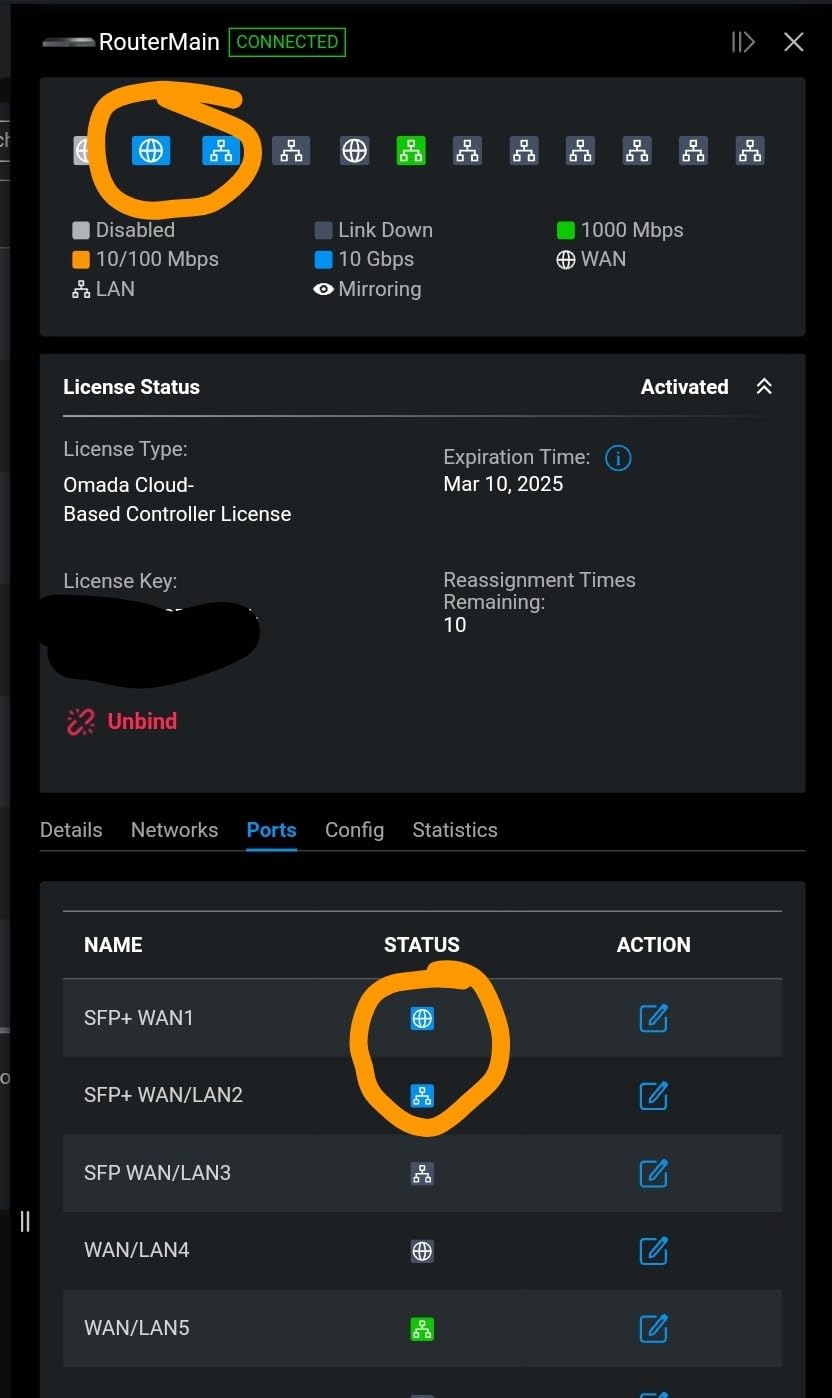Click the STATUS column header

[422, 945]
